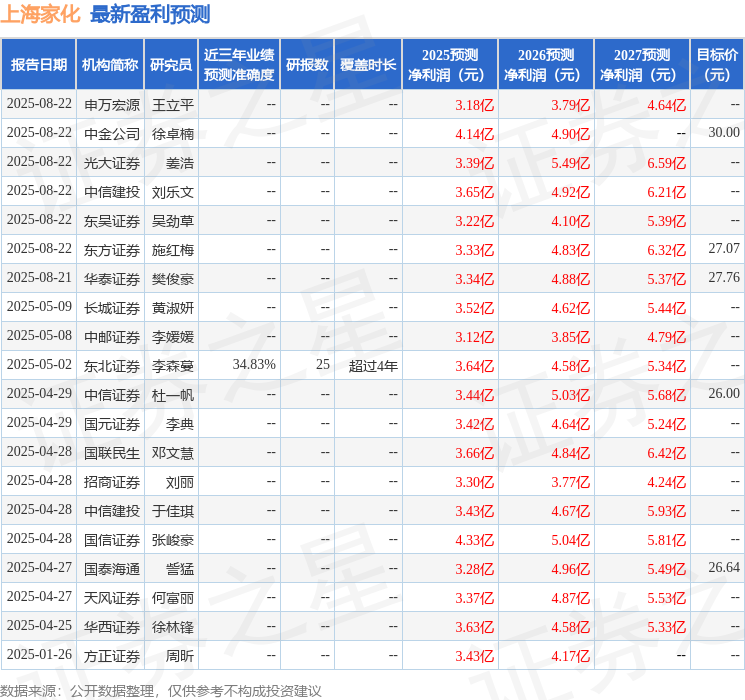Select the 东吴证券 institution cell

click(112, 221)
